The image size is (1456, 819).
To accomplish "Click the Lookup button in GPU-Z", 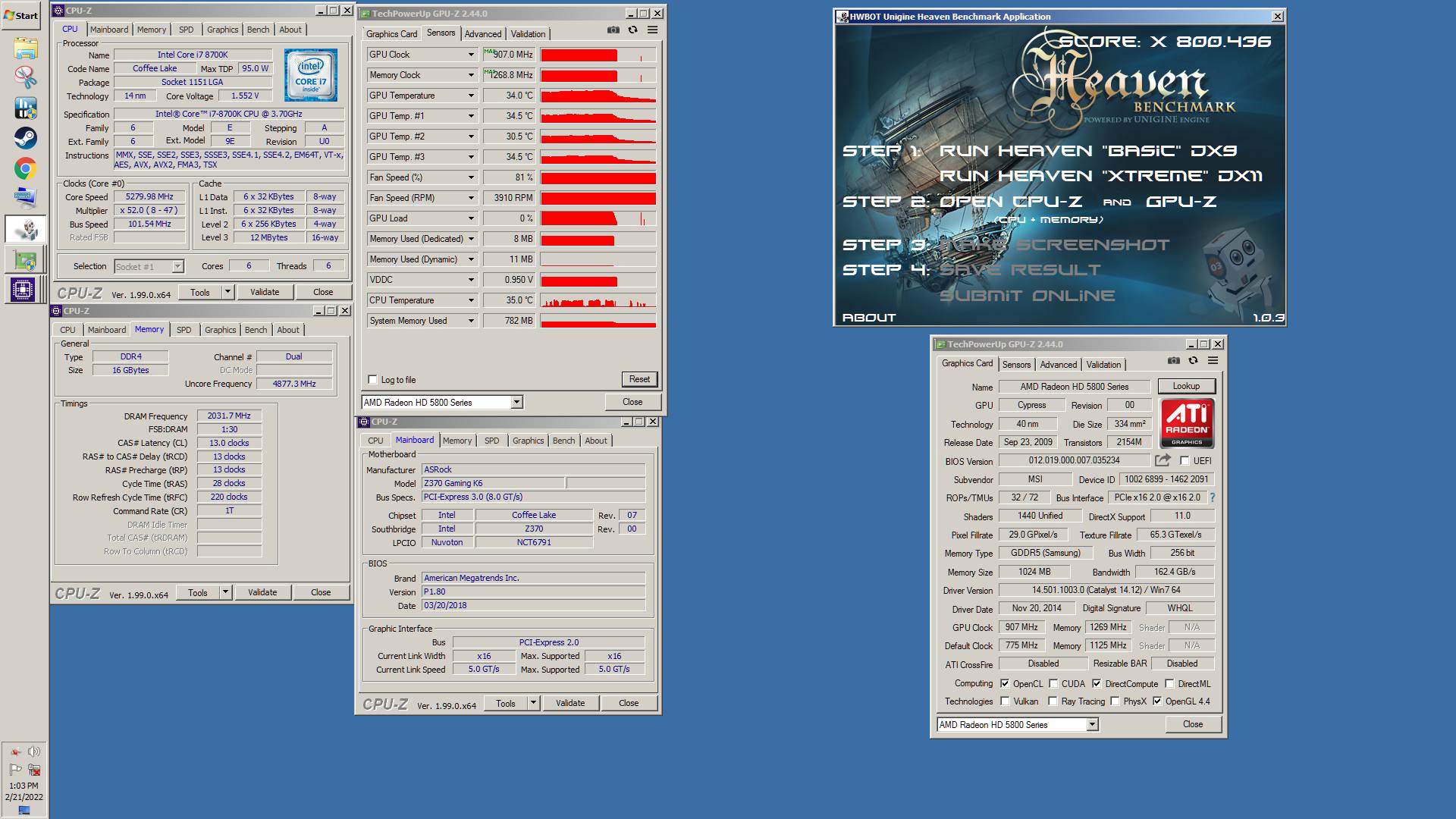I will click(x=1186, y=386).
